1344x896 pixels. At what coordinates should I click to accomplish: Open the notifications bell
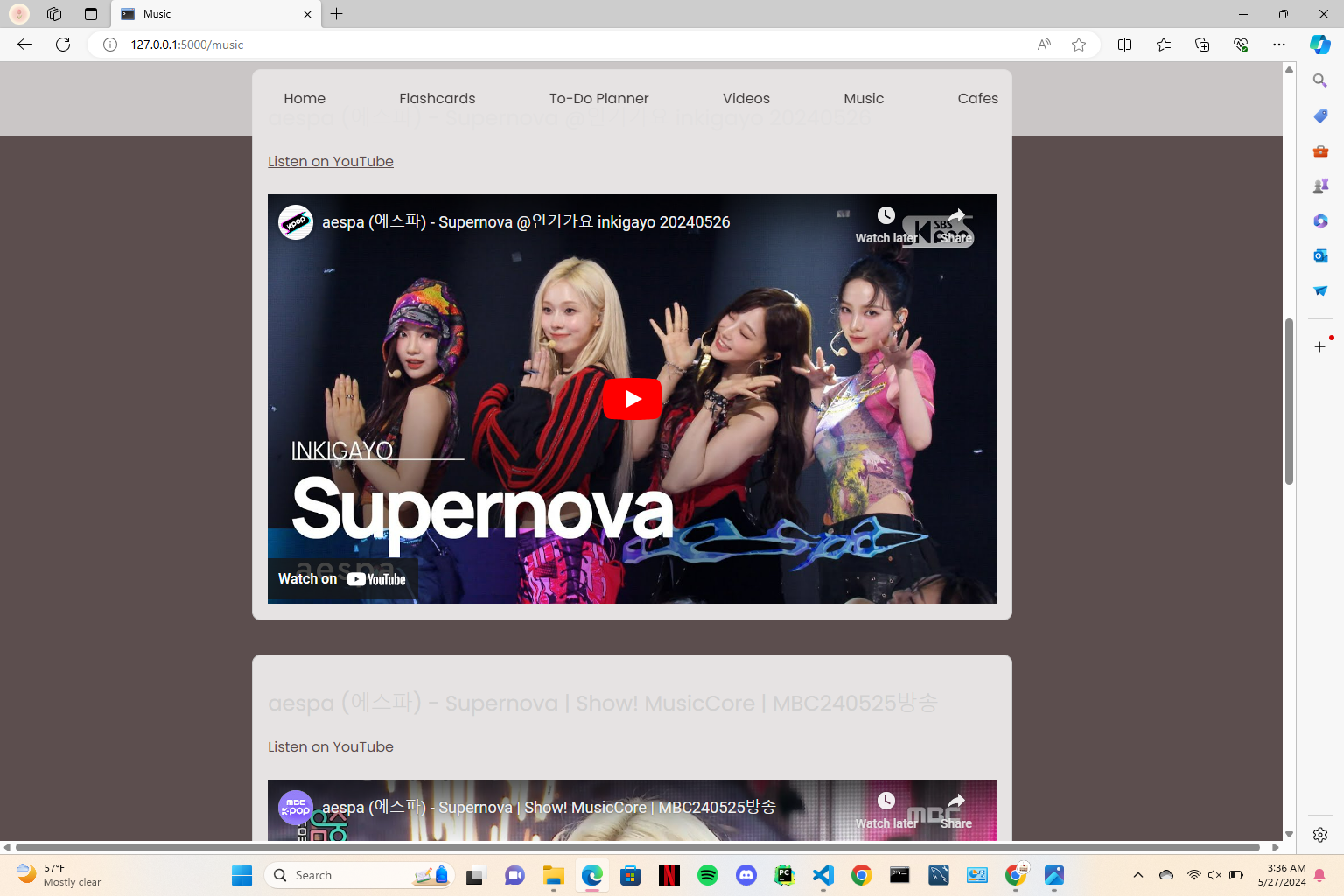click(x=1319, y=875)
